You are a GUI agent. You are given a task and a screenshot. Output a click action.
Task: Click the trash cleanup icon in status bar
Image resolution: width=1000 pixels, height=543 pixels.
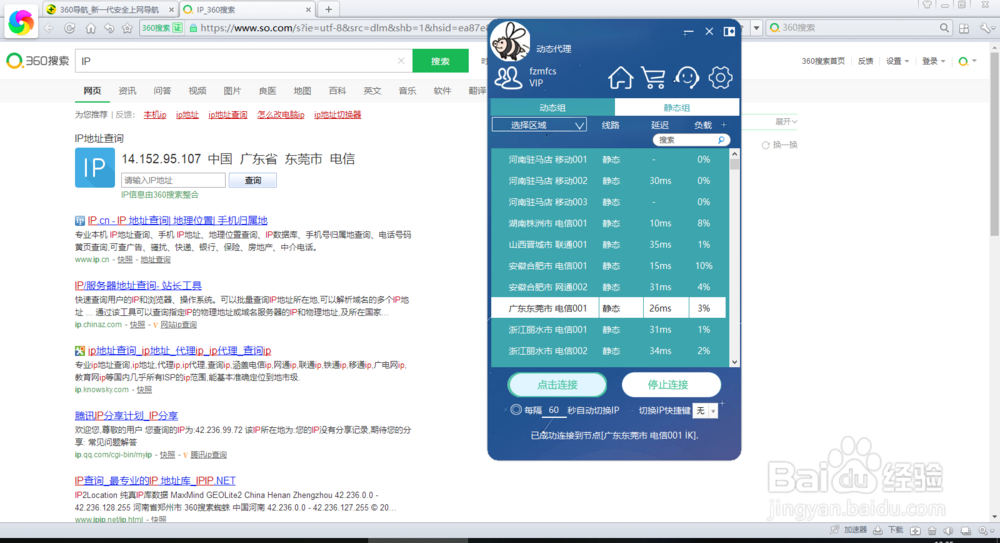tap(932, 530)
